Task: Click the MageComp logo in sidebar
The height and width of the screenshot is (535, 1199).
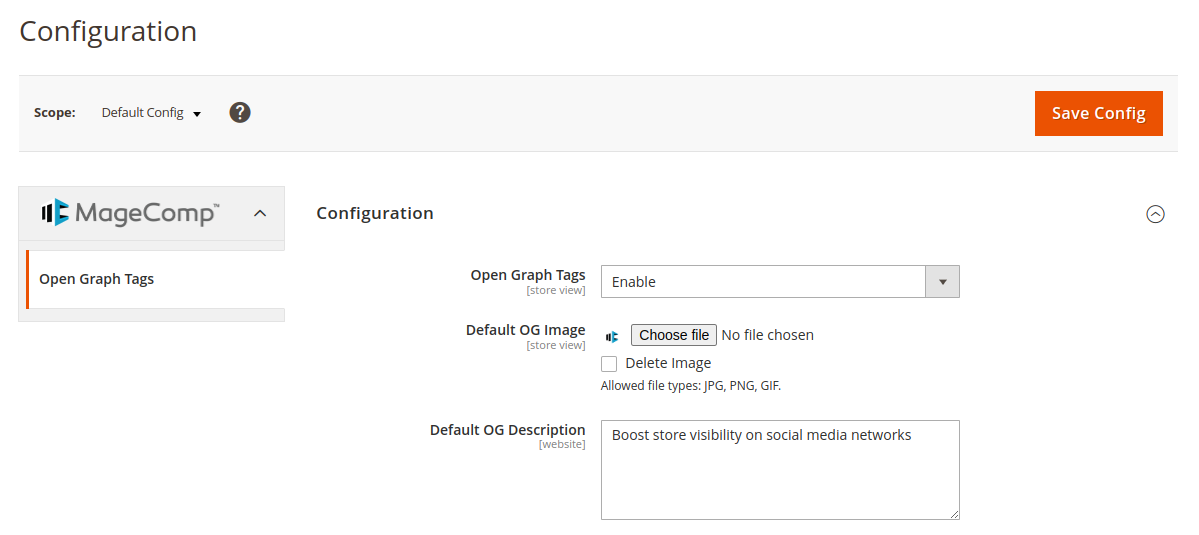Action: point(131,212)
